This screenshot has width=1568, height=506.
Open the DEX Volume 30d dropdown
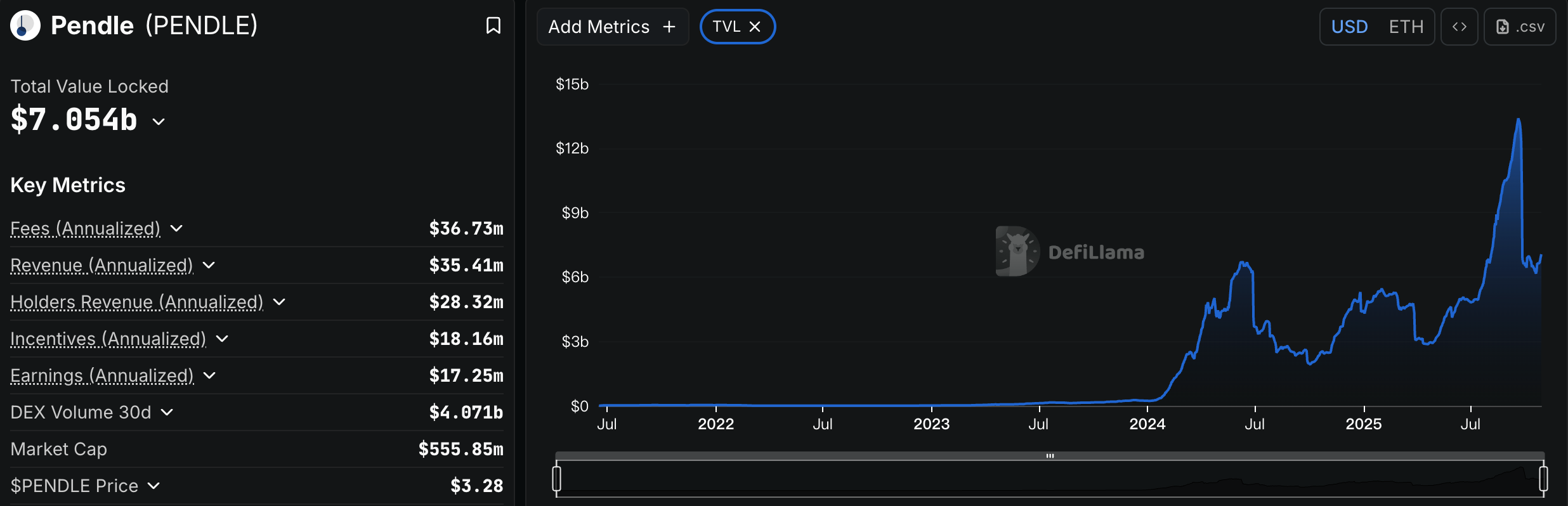(x=167, y=412)
